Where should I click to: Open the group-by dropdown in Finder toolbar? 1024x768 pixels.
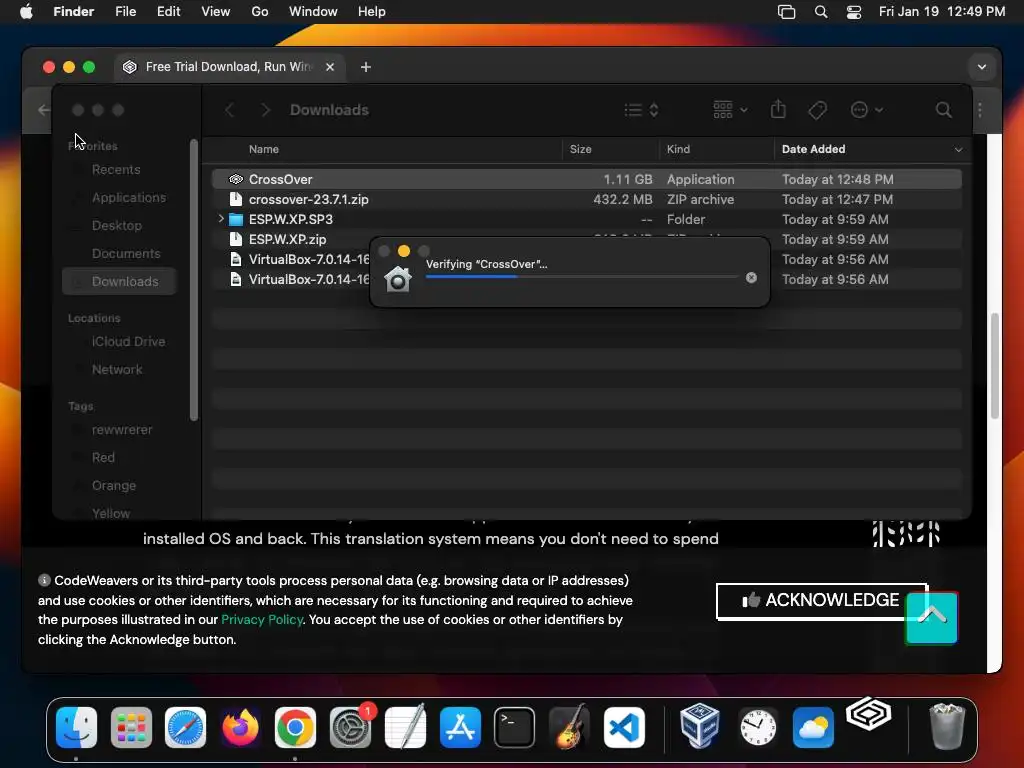coord(730,110)
